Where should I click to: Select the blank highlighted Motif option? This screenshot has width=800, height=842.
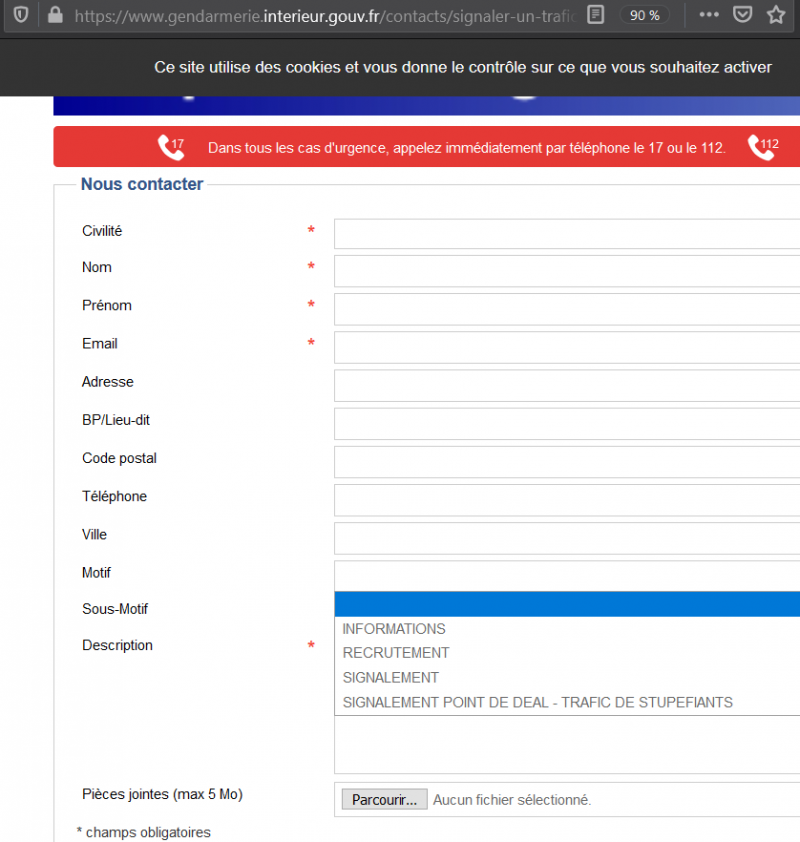566,604
